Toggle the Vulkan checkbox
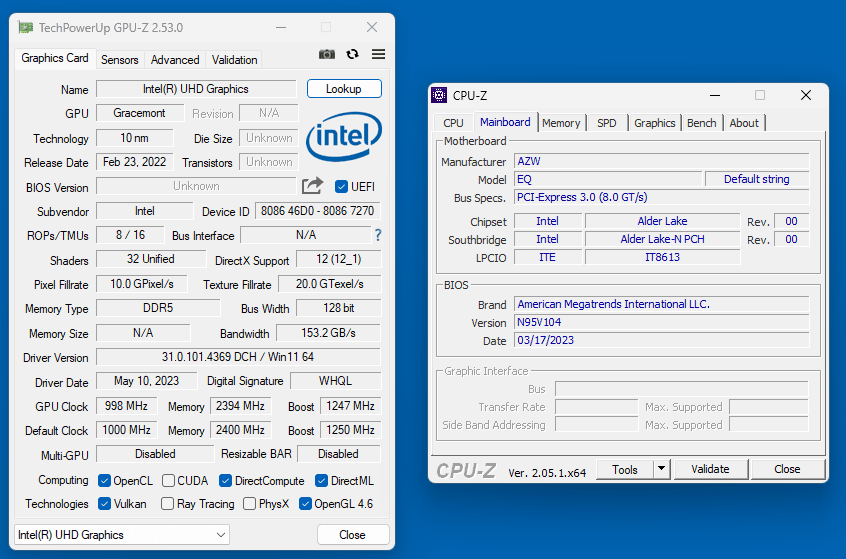Viewport: 846px width, 559px height. (104, 503)
